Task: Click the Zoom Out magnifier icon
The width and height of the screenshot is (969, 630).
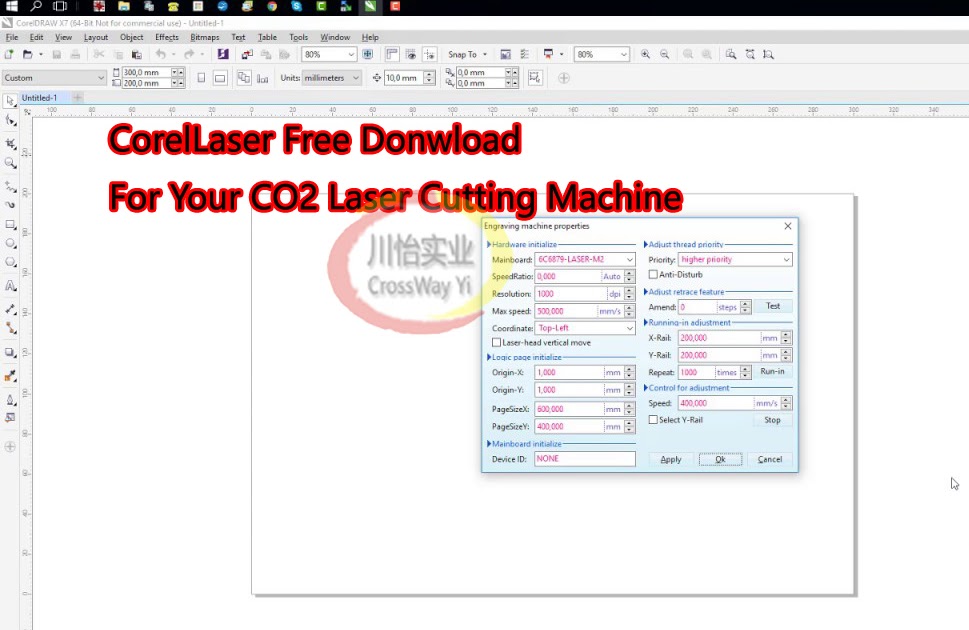Action: pos(664,54)
